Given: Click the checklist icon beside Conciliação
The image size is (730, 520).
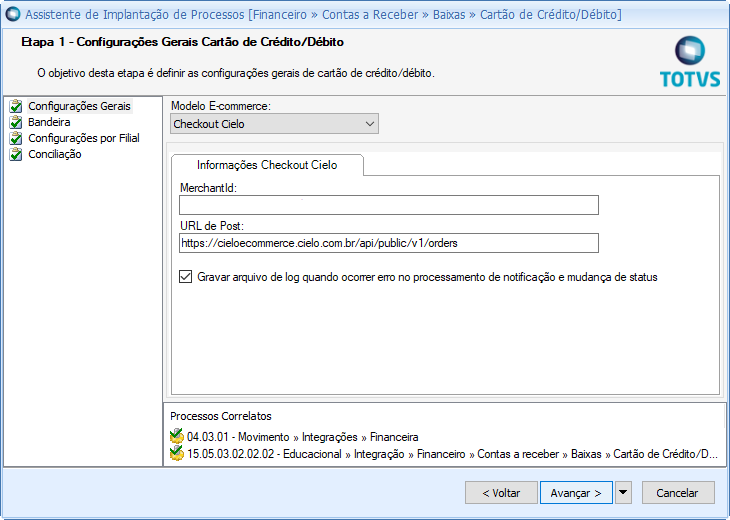Looking at the screenshot, I should [16, 154].
